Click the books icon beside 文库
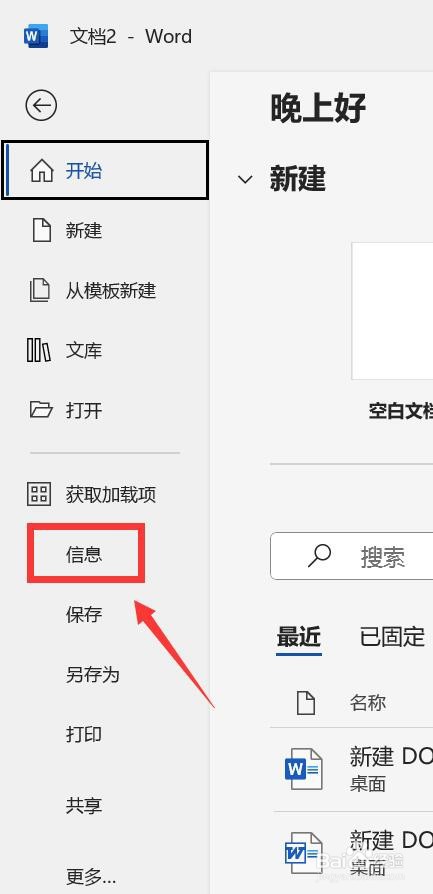Screen dimensions: 433x894 39,350
